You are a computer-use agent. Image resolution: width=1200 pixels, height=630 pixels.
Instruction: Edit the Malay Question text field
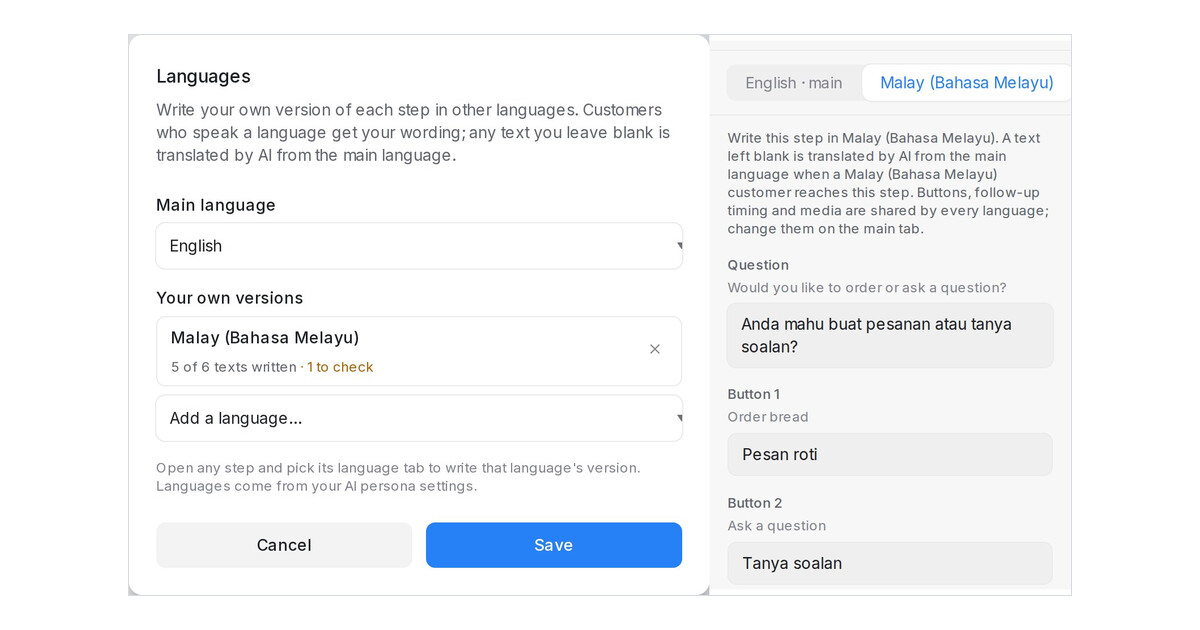[890, 335]
